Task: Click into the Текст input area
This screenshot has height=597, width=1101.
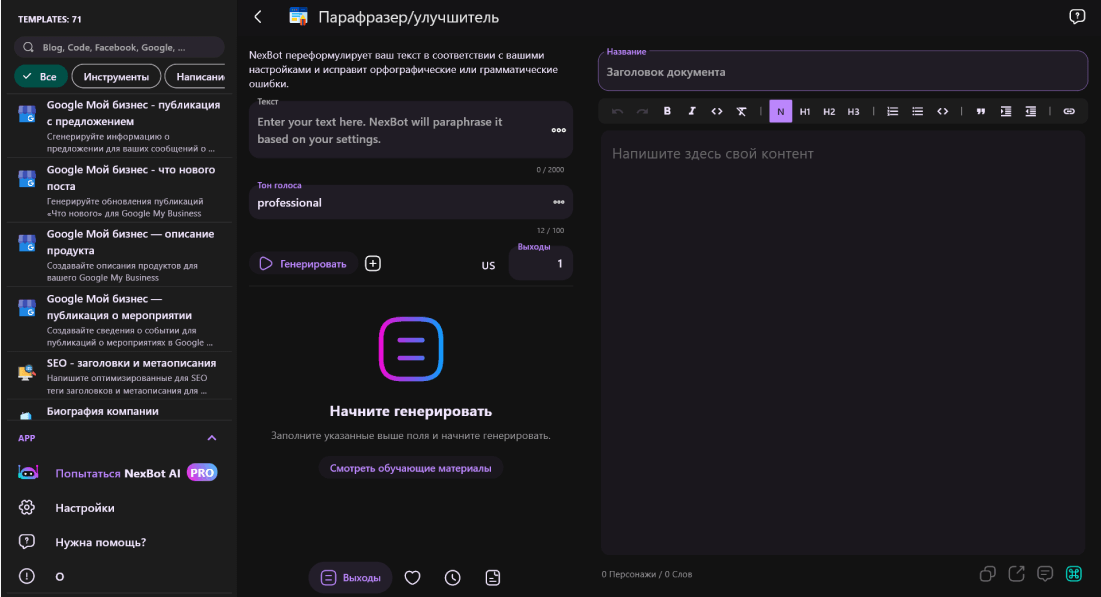Action: coord(411,130)
